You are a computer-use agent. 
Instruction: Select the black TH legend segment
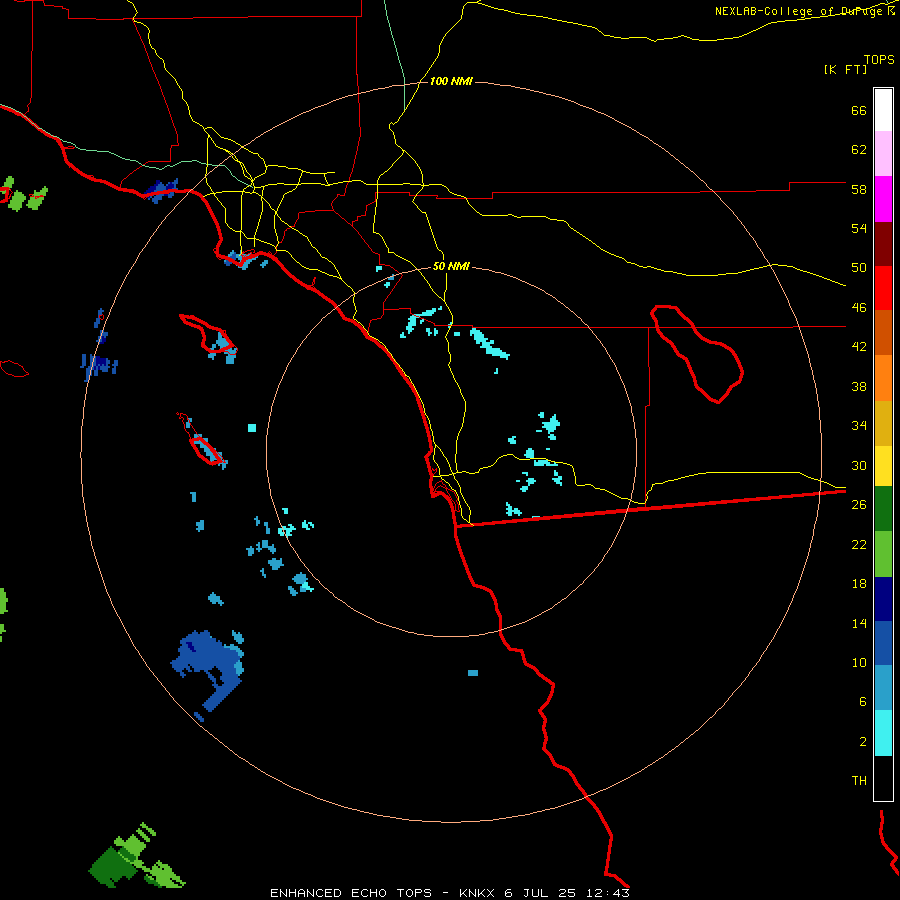click(883, 778)
